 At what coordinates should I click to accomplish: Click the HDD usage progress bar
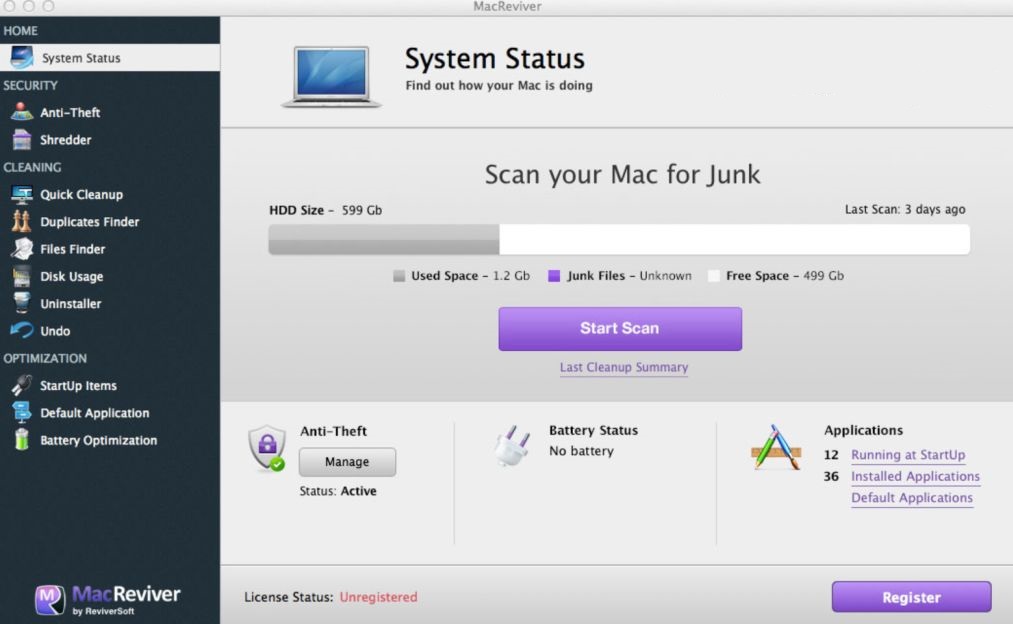click(619, 239)
